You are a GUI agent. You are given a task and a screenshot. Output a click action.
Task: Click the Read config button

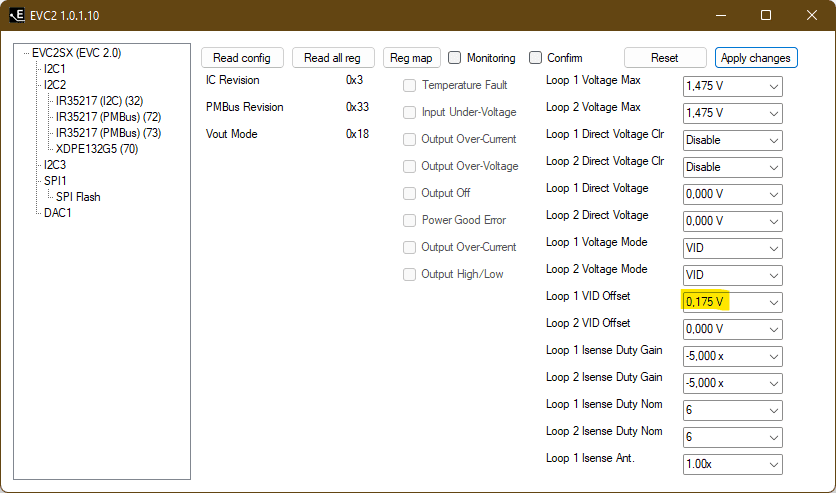click(x=242, y=58)
